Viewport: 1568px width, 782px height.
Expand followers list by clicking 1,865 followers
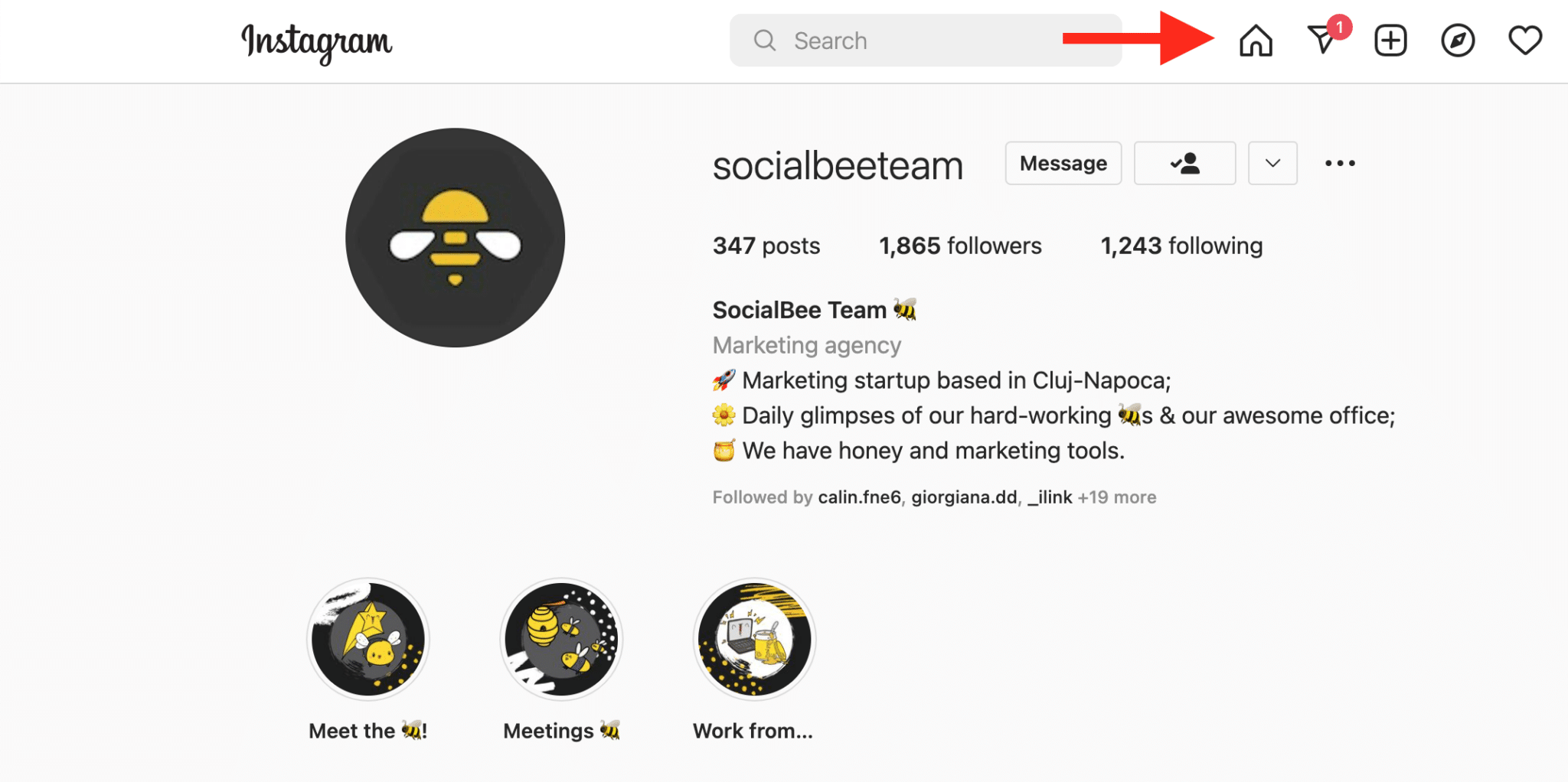(x=959, y=246)
